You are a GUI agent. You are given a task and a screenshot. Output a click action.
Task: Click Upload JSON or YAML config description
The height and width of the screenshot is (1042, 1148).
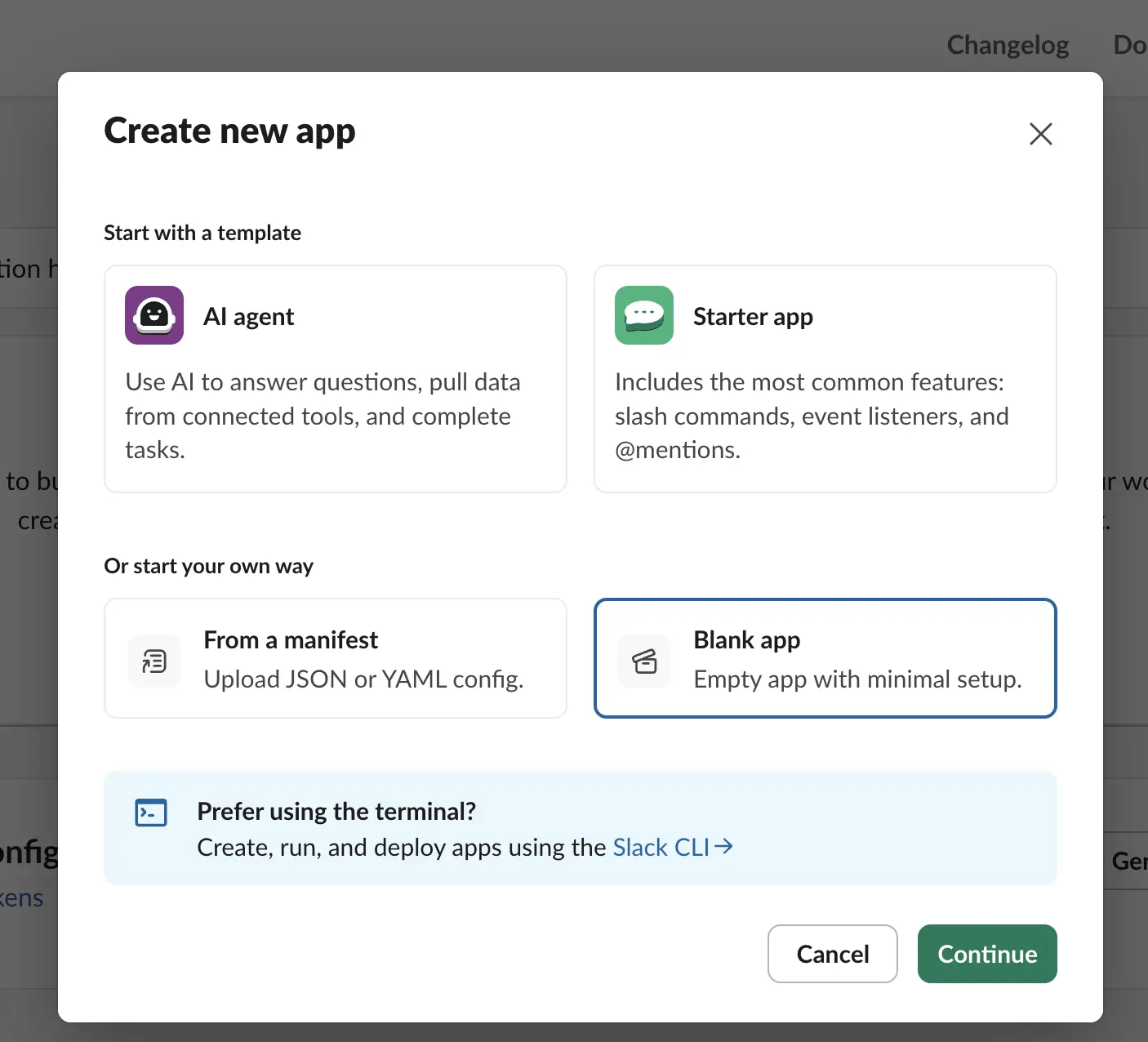[363, 679]
